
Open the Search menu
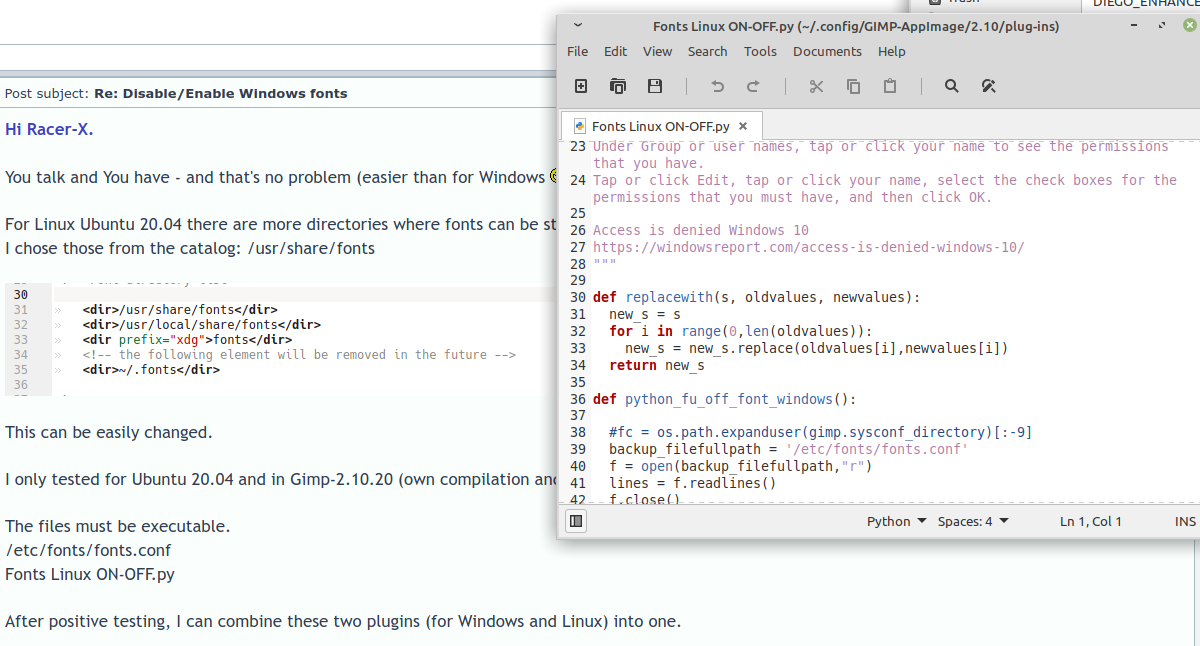[x=708, y=51]
